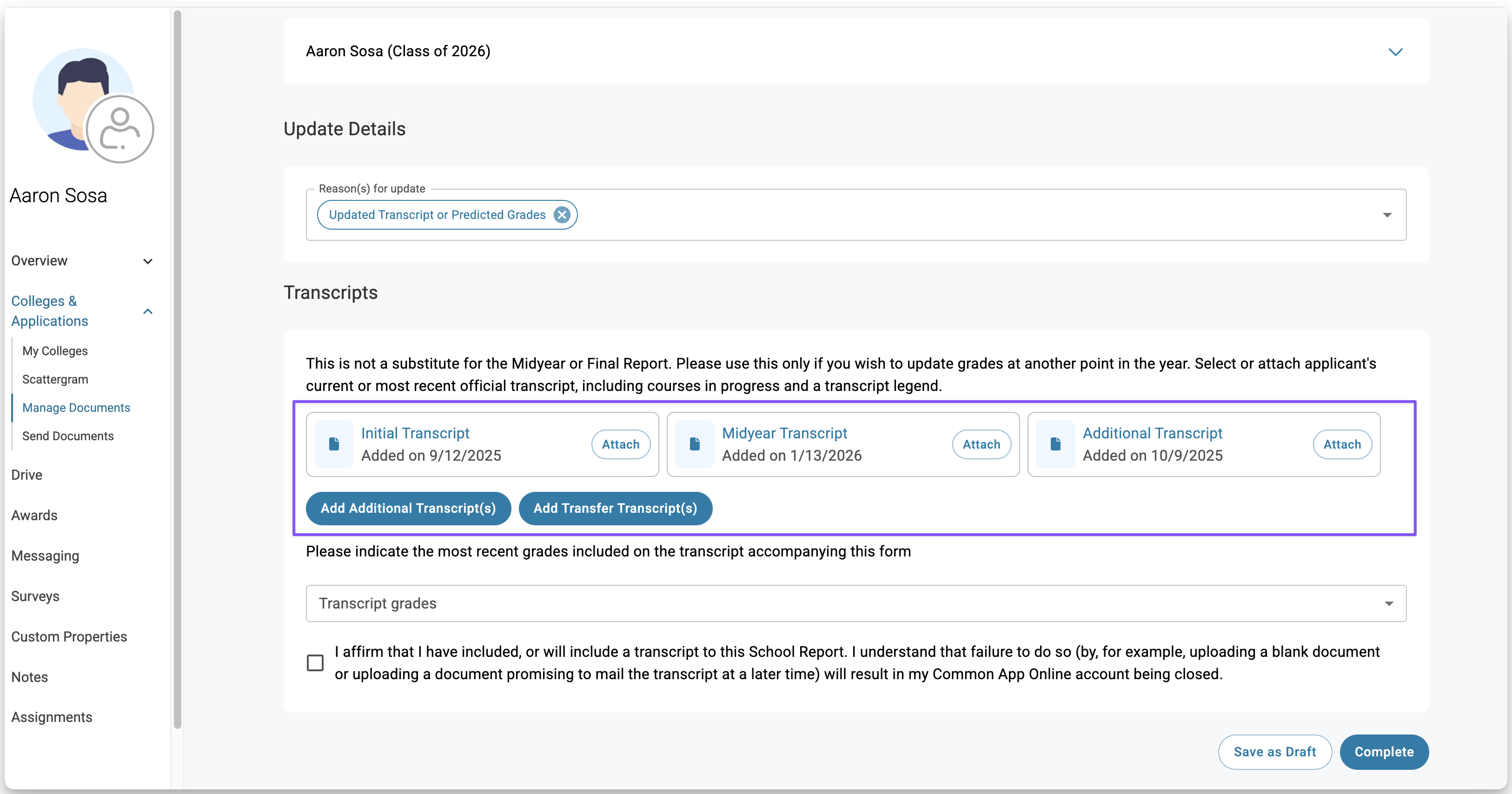Expand the Overview sidebar section
The width and height of the screenshot is (1512, 794).
(x=148, y=261)
